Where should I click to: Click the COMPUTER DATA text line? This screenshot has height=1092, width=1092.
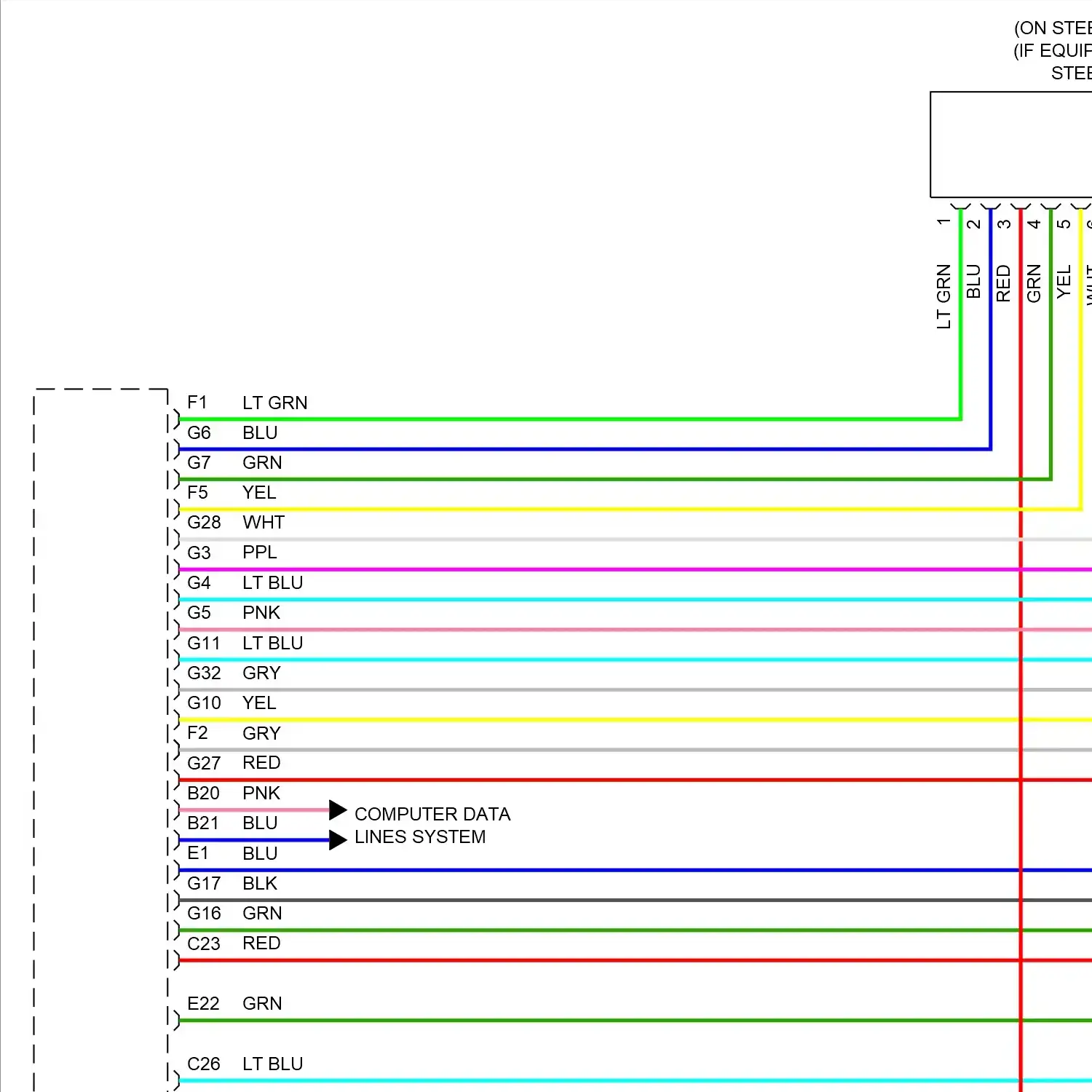click(x=432, y=814)
